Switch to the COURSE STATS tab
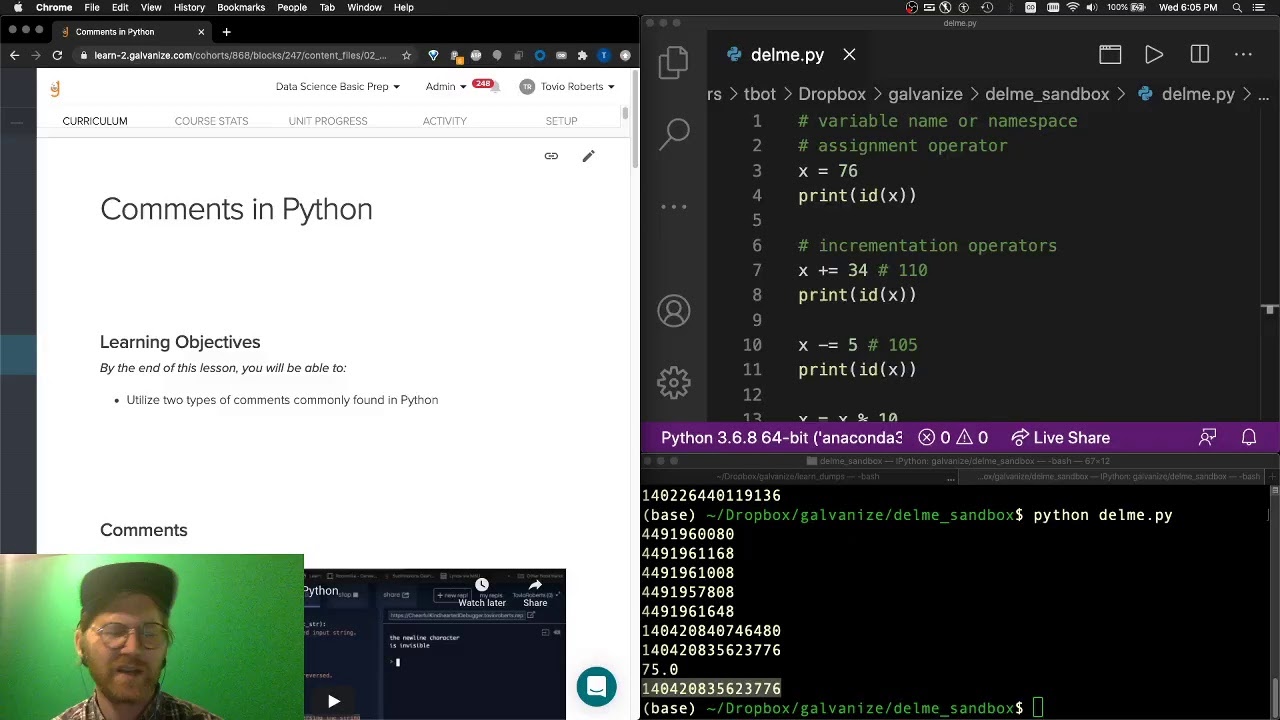The width and height of the screenshot is (1280, 720). (211, 121)
